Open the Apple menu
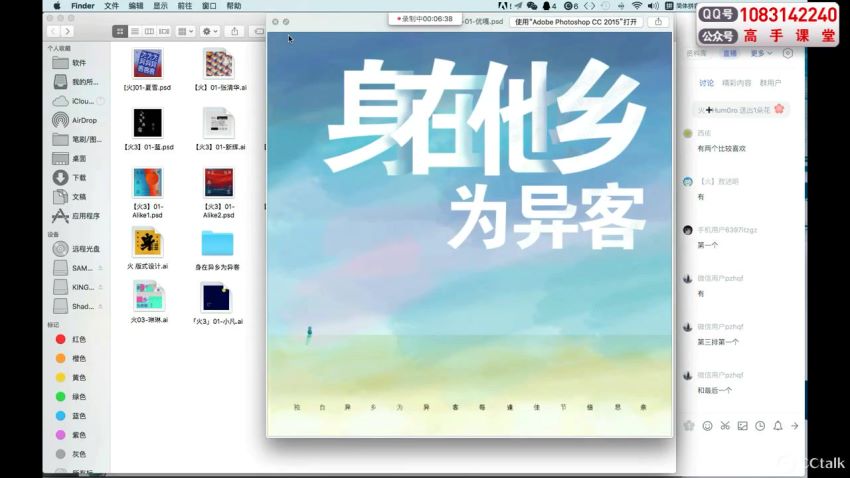 pyautogui.click(x=57, y=5)
